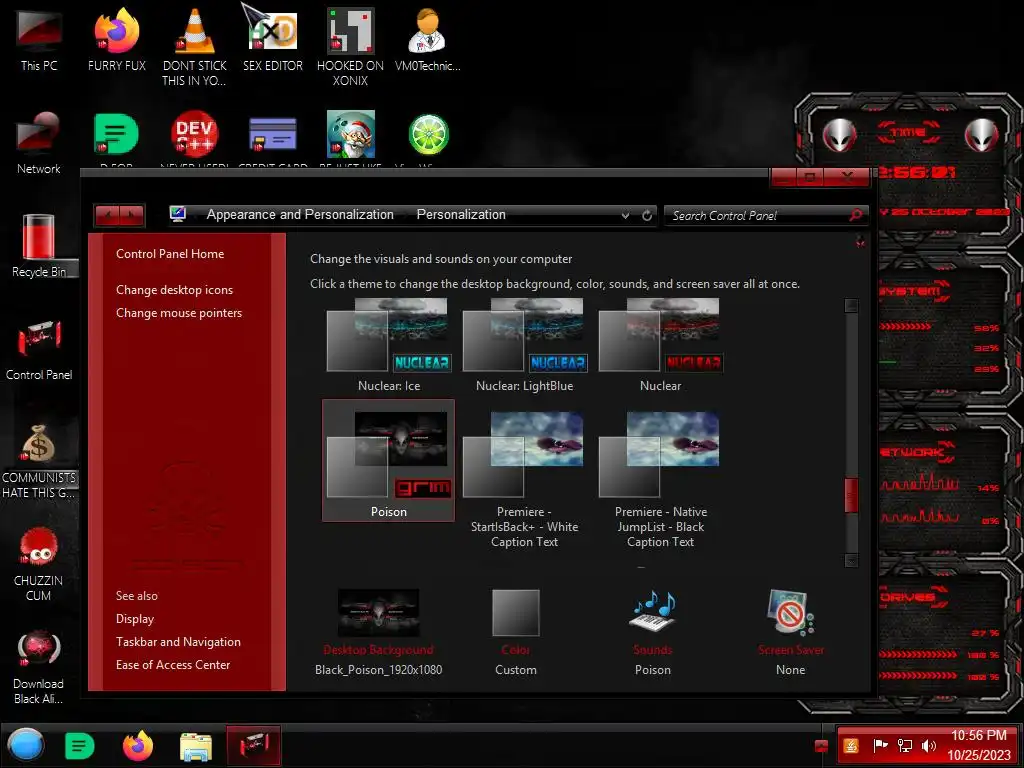
Task: Apply the red Nuclear theme
Action: (660, 345)
